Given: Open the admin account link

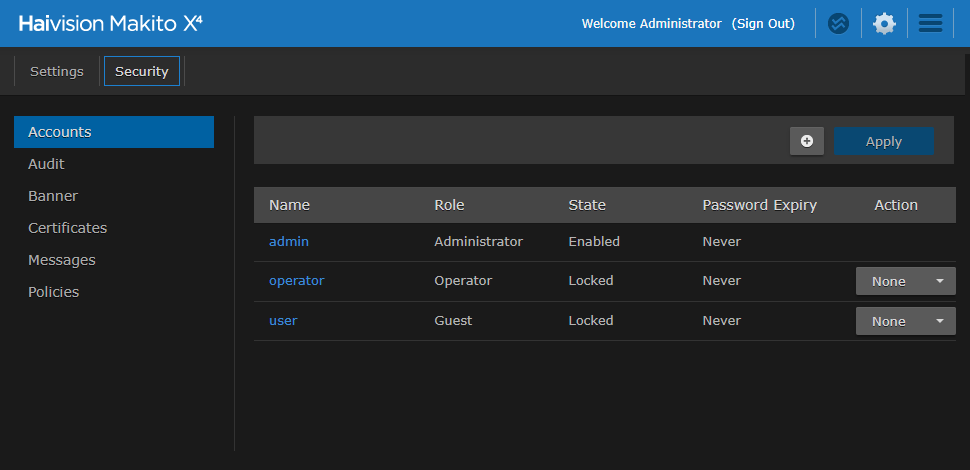Looking at the screenshot, I should click(289, 241).
